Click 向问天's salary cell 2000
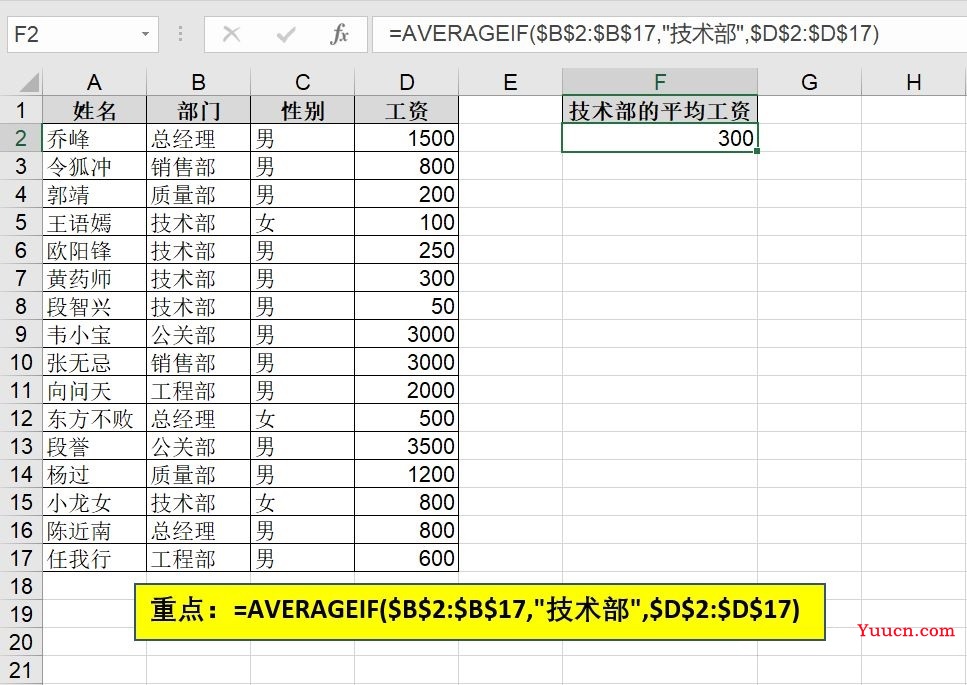 point(406,390)
